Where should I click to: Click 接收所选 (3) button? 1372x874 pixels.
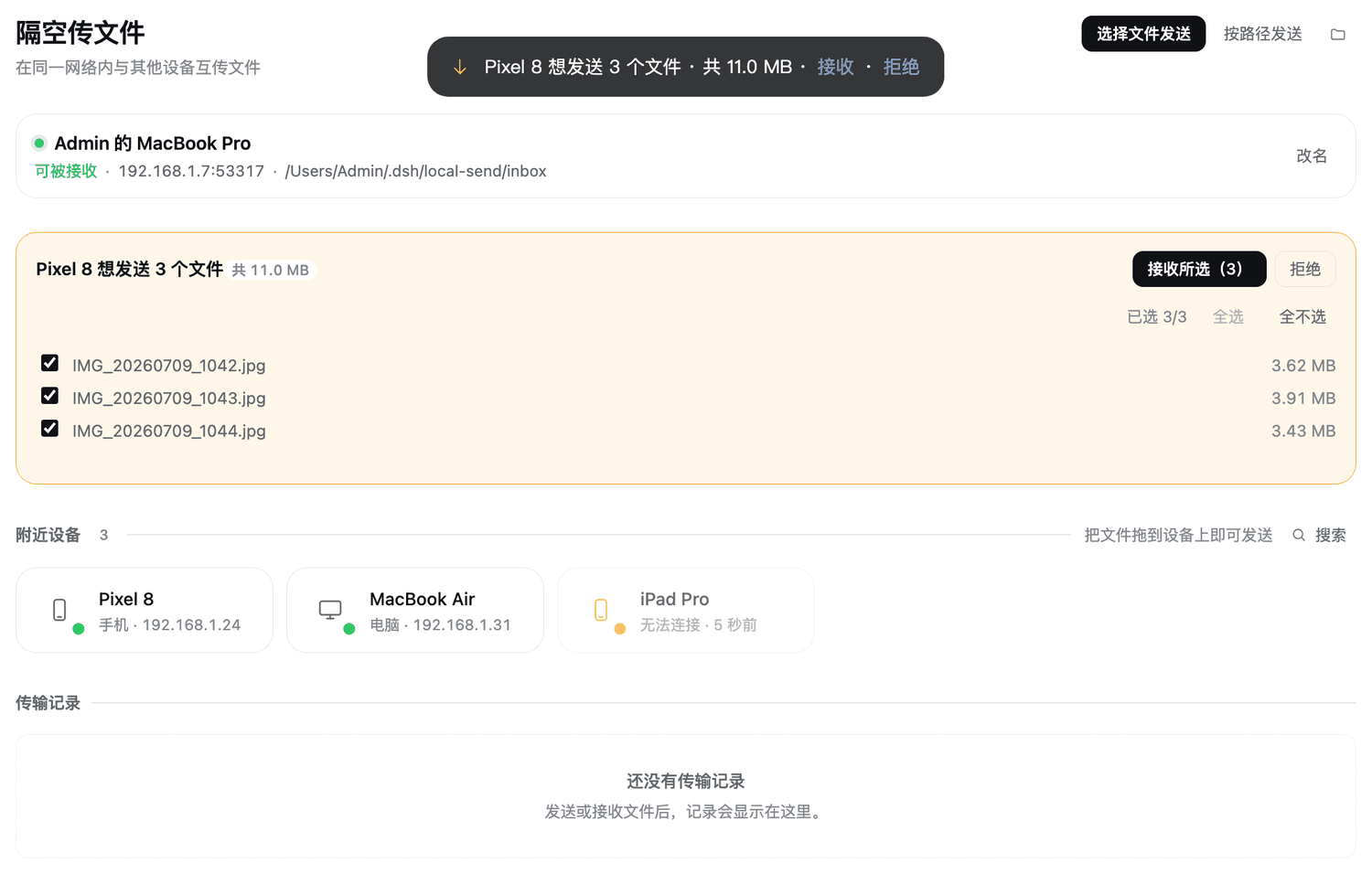pos(1199,269)
